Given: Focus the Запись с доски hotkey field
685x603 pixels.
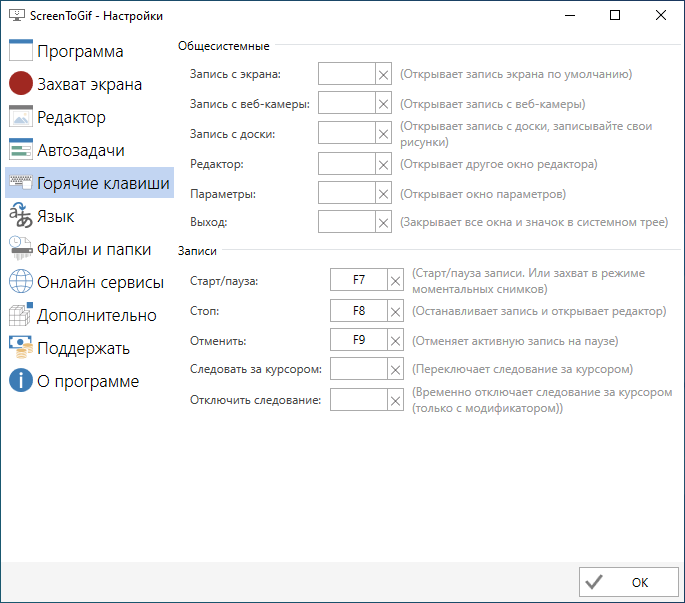Looking at the screenshot, I should (x=347, y=133).
